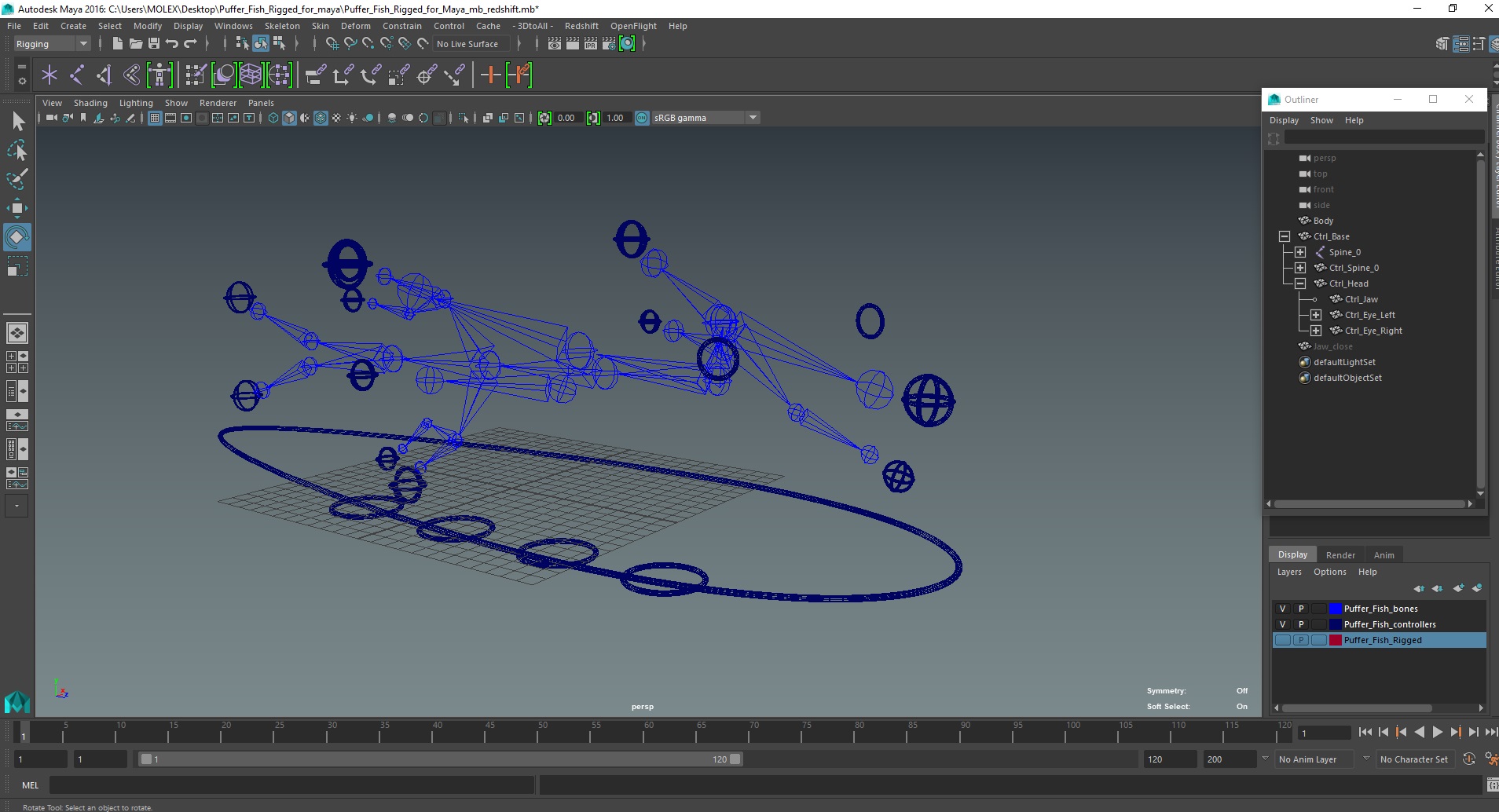Collapse the Ctrl_Base node in Outliner

click(x=1285, y=236)
